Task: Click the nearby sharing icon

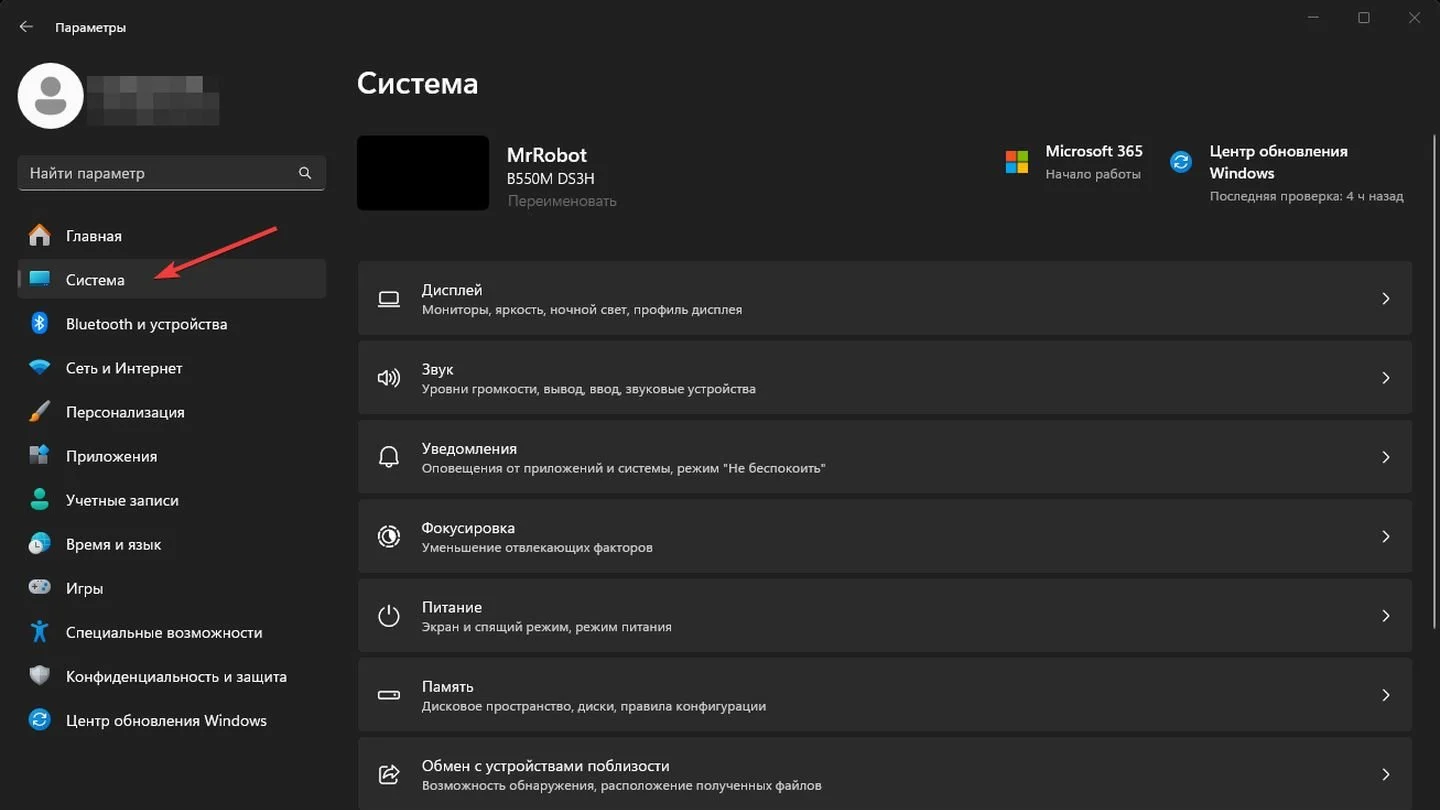Action: pyautogui.click(x=389, y=774)
